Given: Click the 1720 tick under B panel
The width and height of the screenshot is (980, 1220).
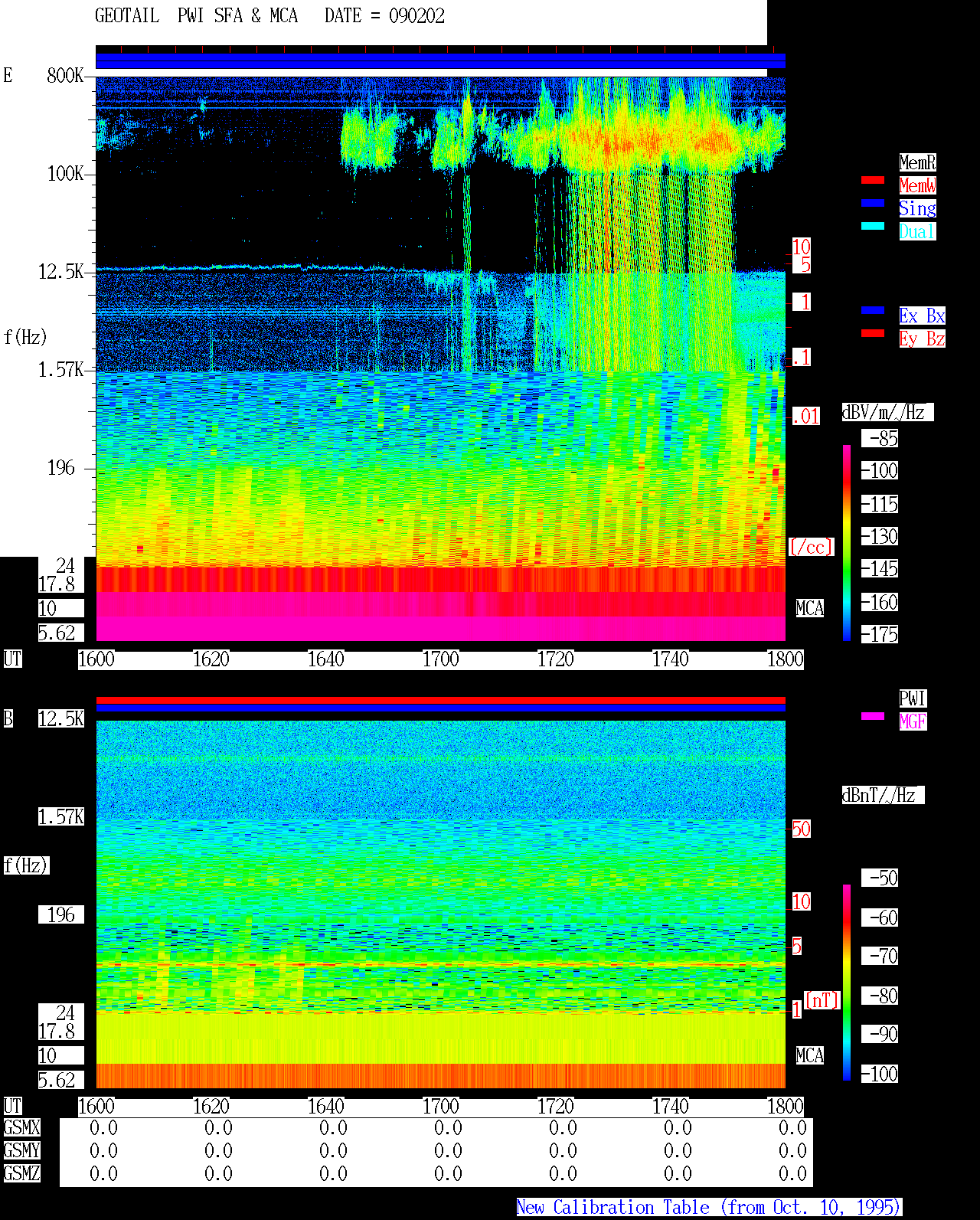Looking at the screenshot, I should point(556,1106).
